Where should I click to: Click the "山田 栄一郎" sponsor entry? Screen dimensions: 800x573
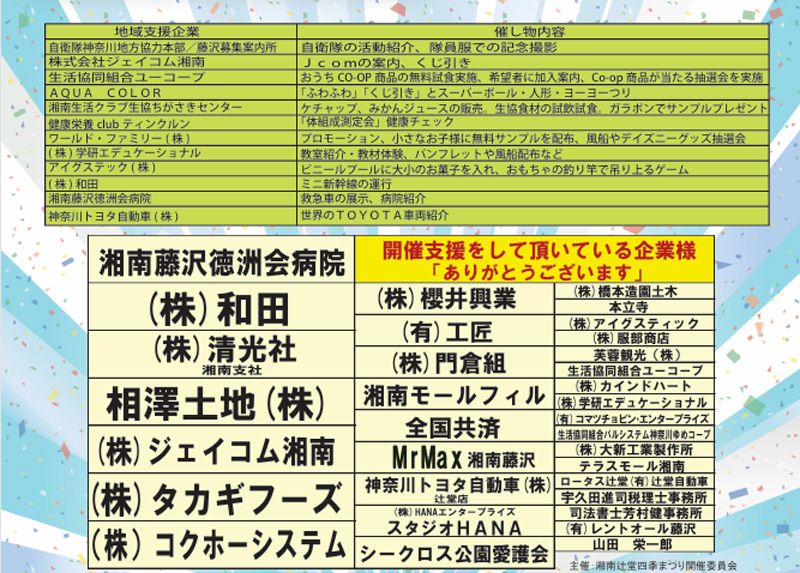click(634, 544)
